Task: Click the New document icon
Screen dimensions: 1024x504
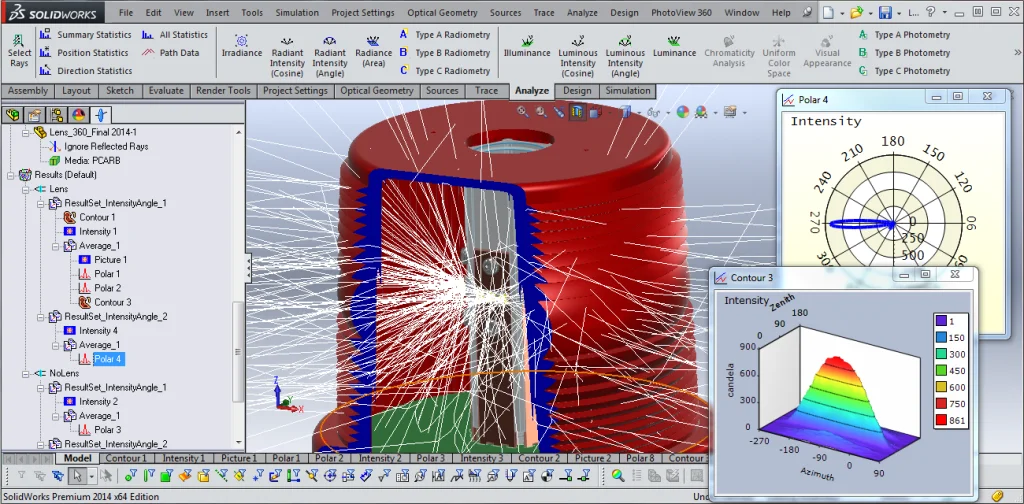Action: coord(828,12)
